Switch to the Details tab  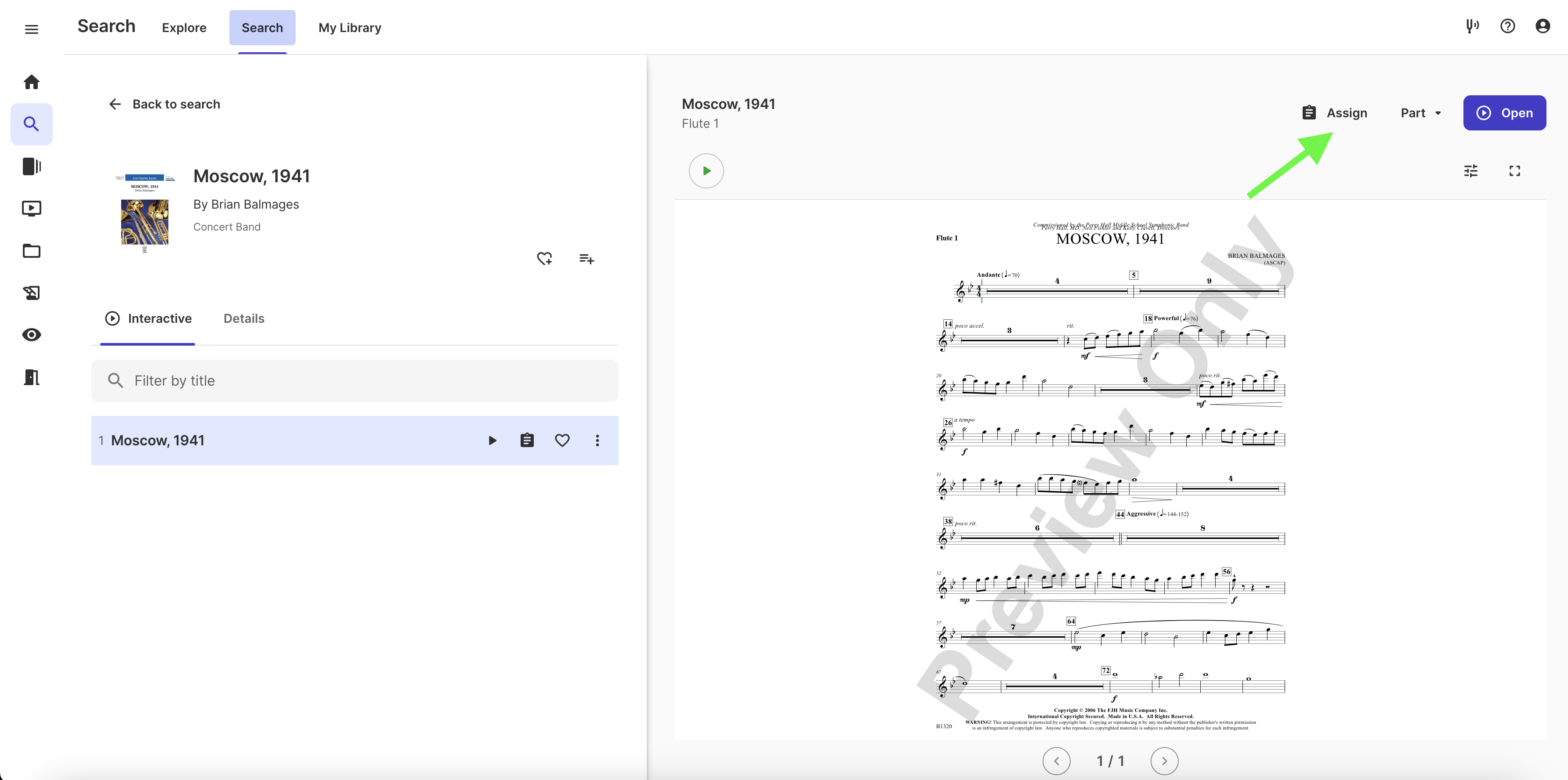[243, 318]
